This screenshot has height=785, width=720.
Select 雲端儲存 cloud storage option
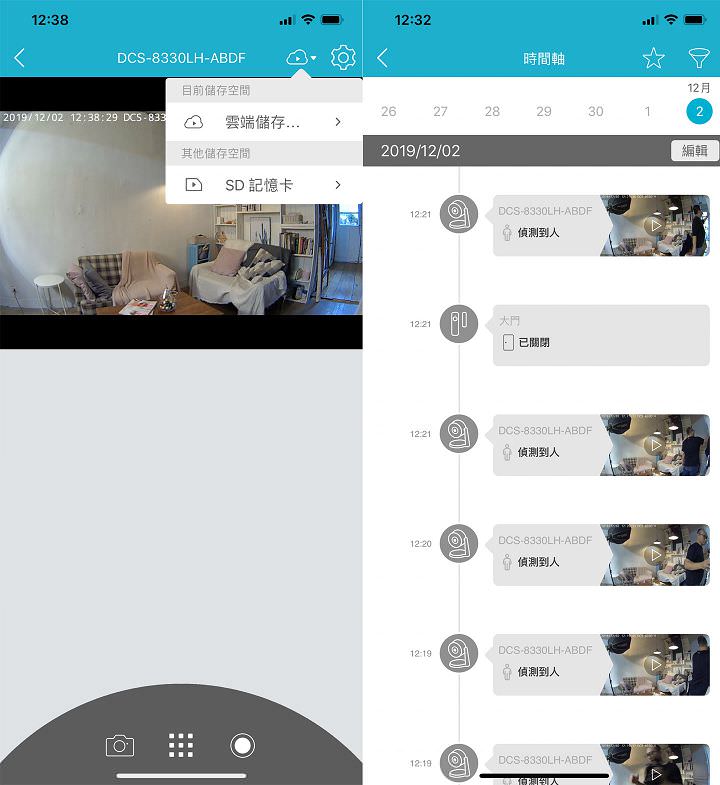tap(264, 122)
